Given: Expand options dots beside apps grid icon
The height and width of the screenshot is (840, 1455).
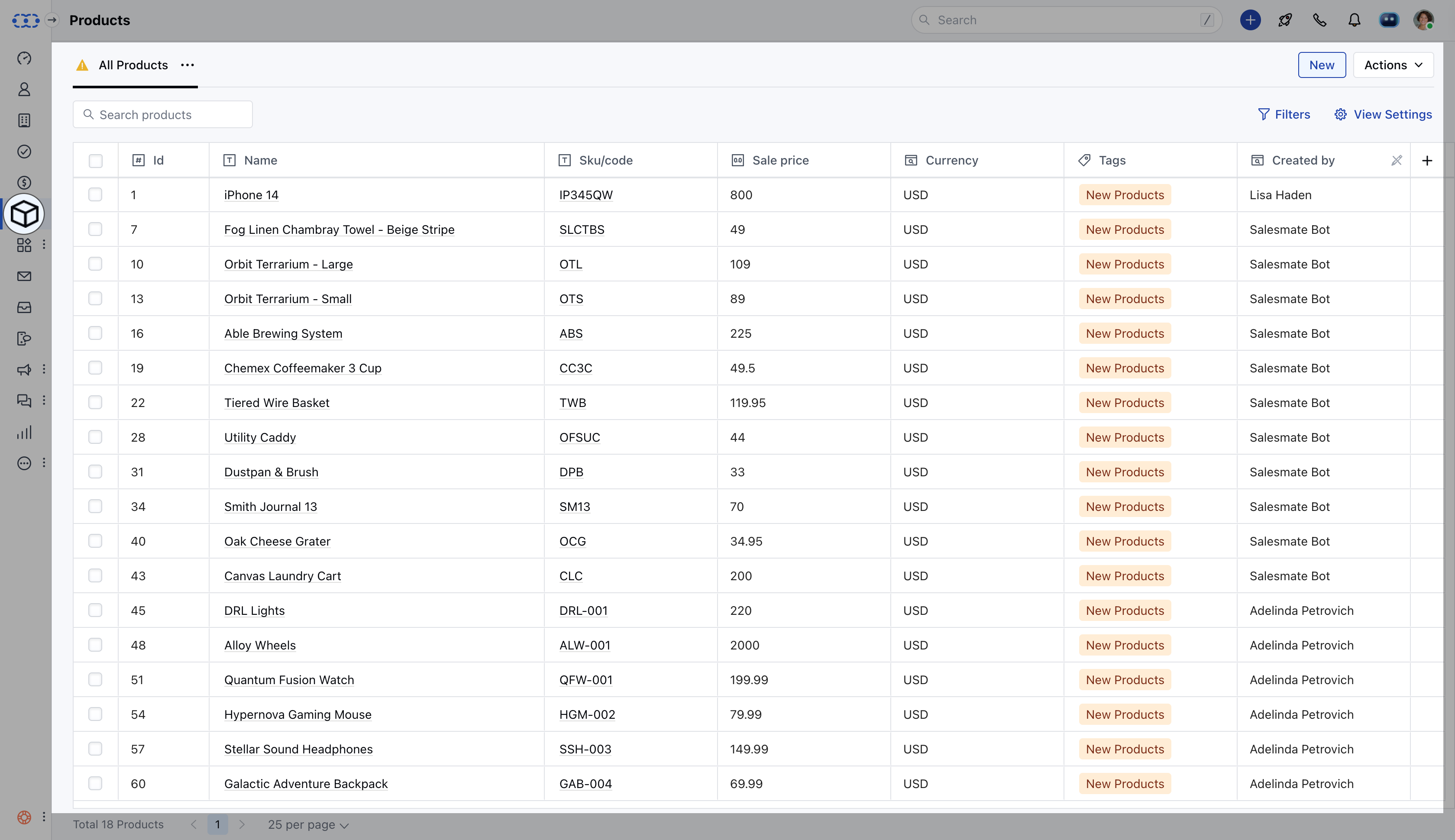Looking at the screenshot, I should pos(44,245).
